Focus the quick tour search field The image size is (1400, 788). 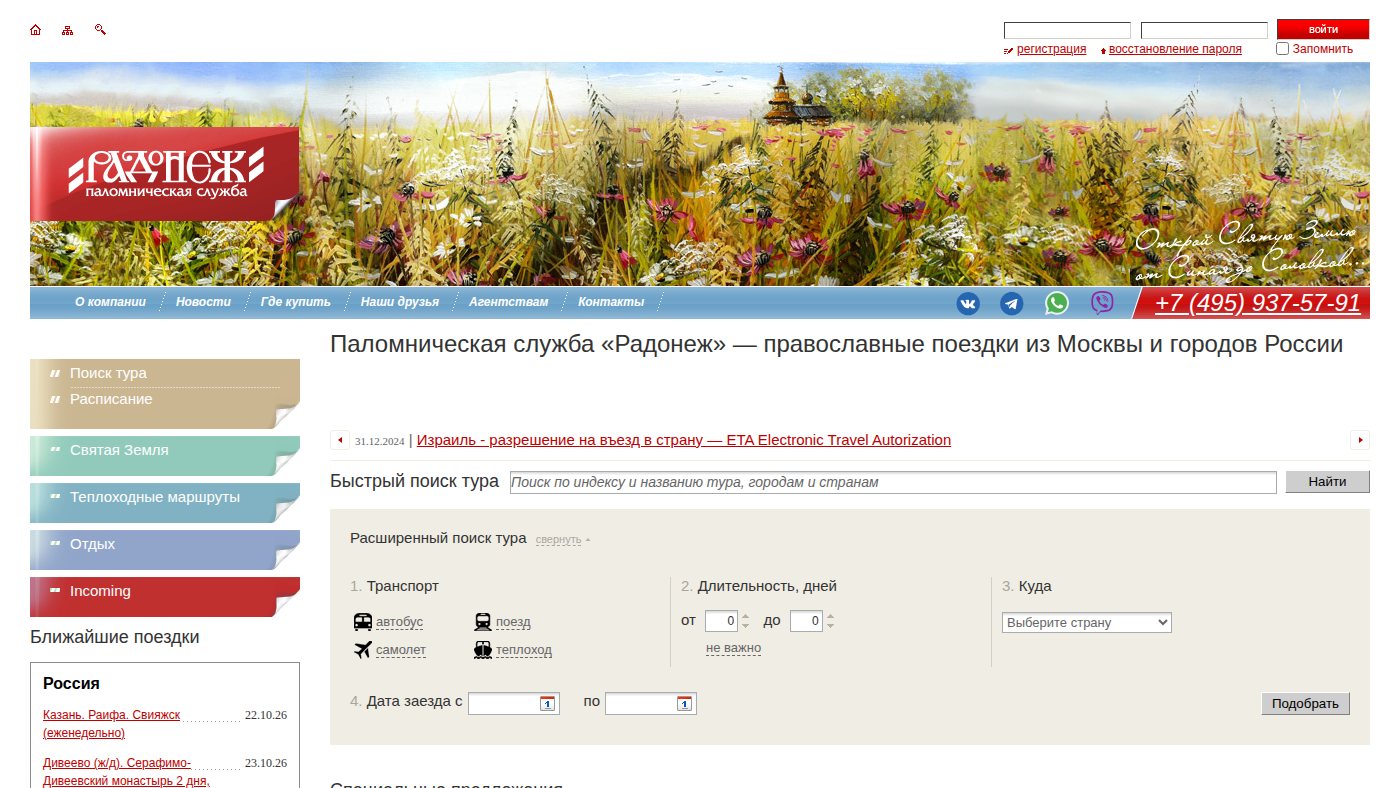[x=893, y=482]
